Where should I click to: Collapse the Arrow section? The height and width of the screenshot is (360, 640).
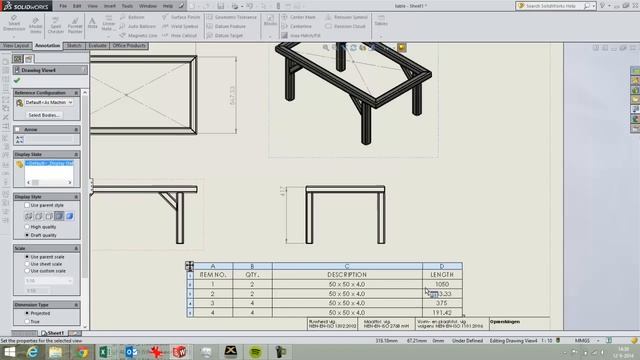point(76,129)
